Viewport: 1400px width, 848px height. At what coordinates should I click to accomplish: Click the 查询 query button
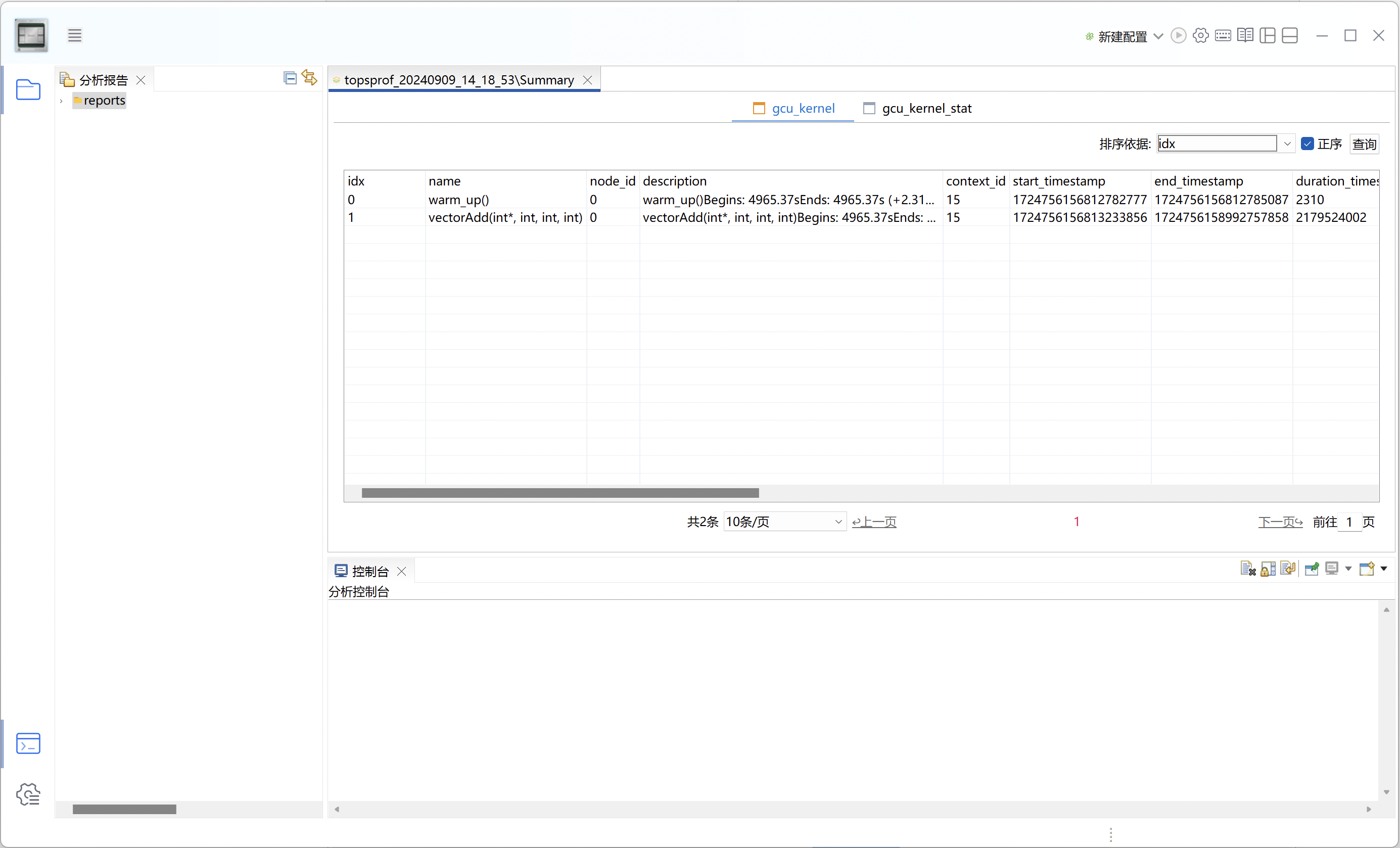tap(1364, 144)
